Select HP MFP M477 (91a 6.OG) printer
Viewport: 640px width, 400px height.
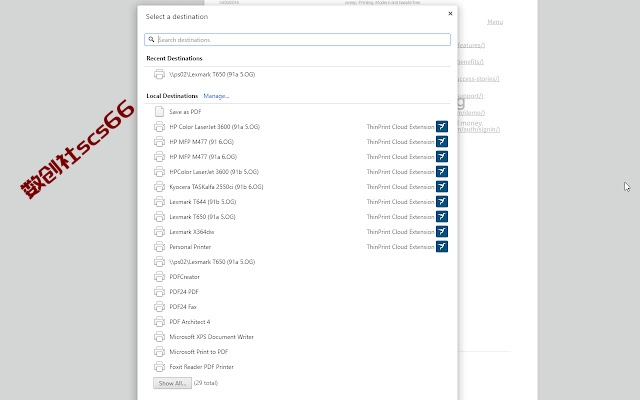[x=297, y=157]
